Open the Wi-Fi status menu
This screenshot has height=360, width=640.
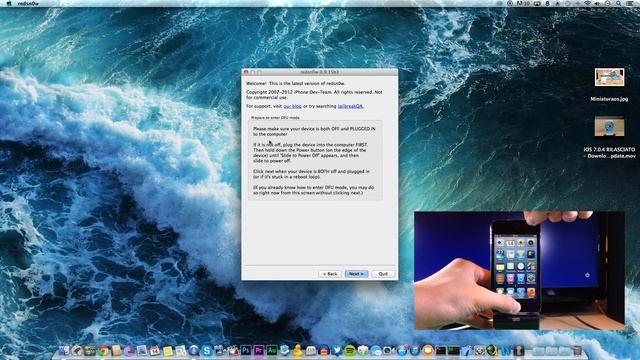(587, 3)
